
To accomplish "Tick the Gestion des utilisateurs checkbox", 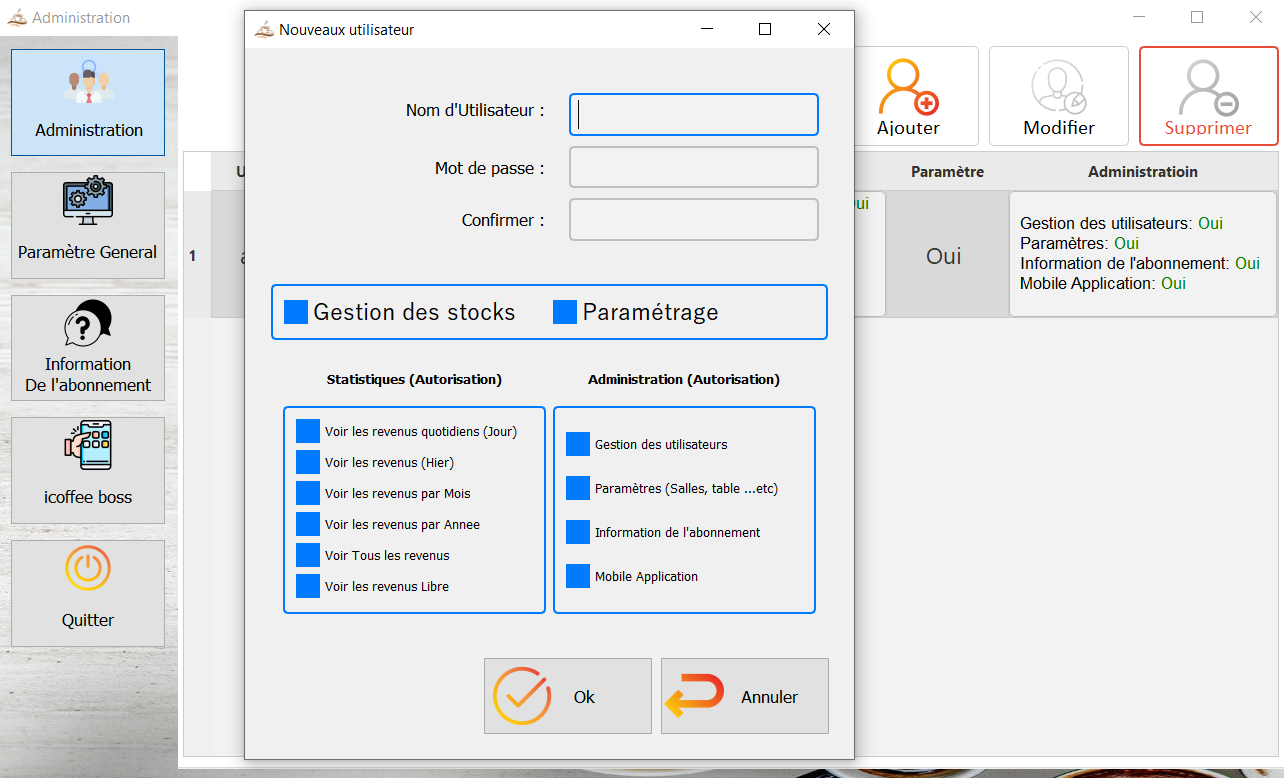I will pos(578,444).
